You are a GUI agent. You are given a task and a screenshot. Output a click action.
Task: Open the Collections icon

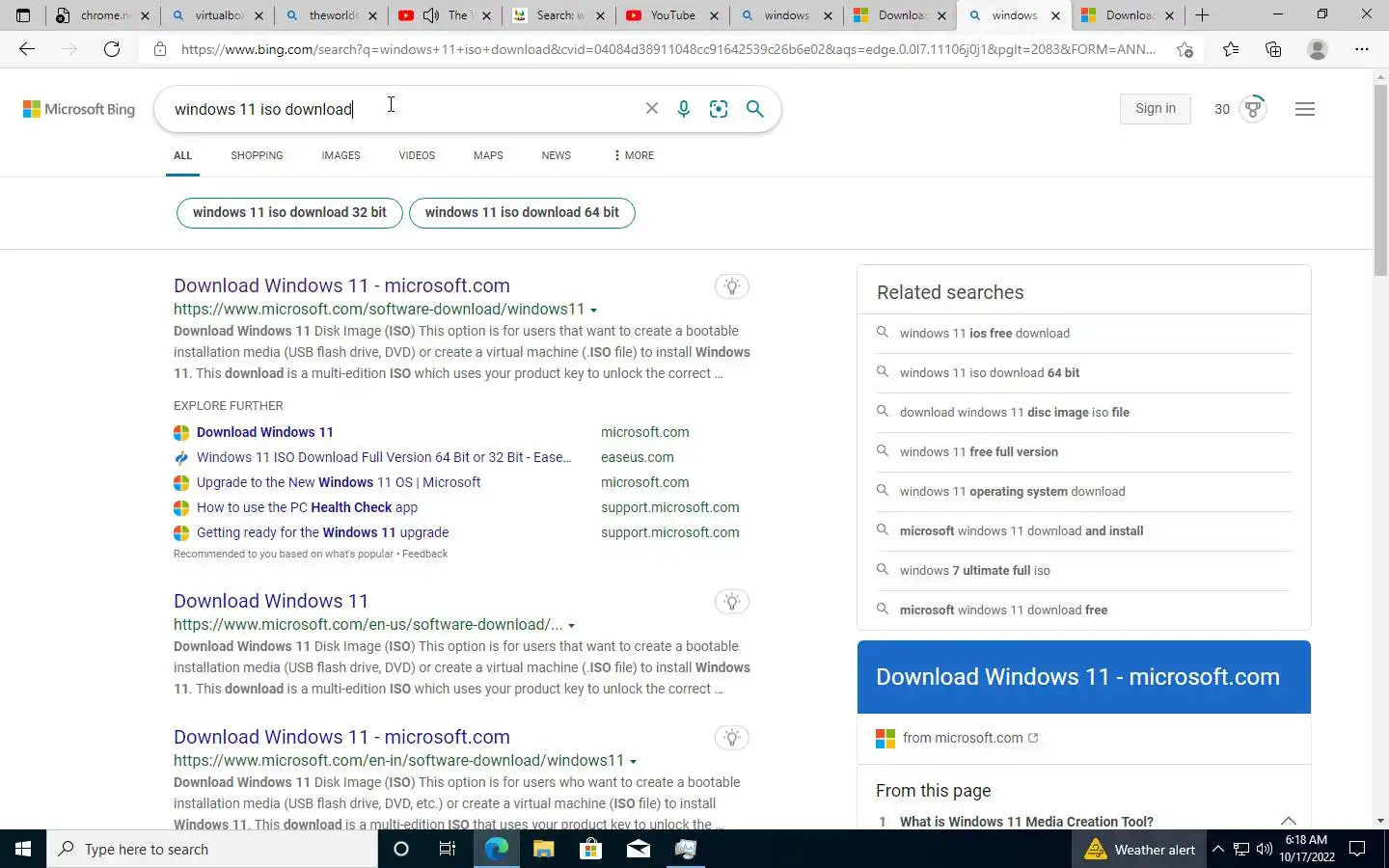click(1273, 49)
